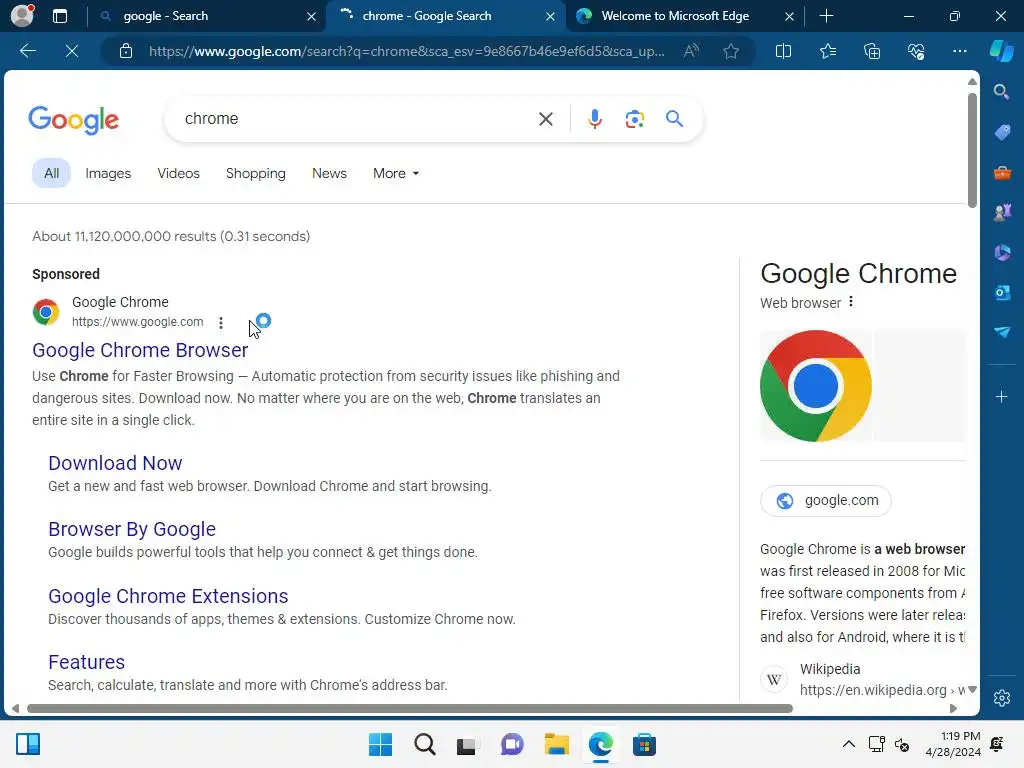Start Google voice search microphone

point(594,119)
